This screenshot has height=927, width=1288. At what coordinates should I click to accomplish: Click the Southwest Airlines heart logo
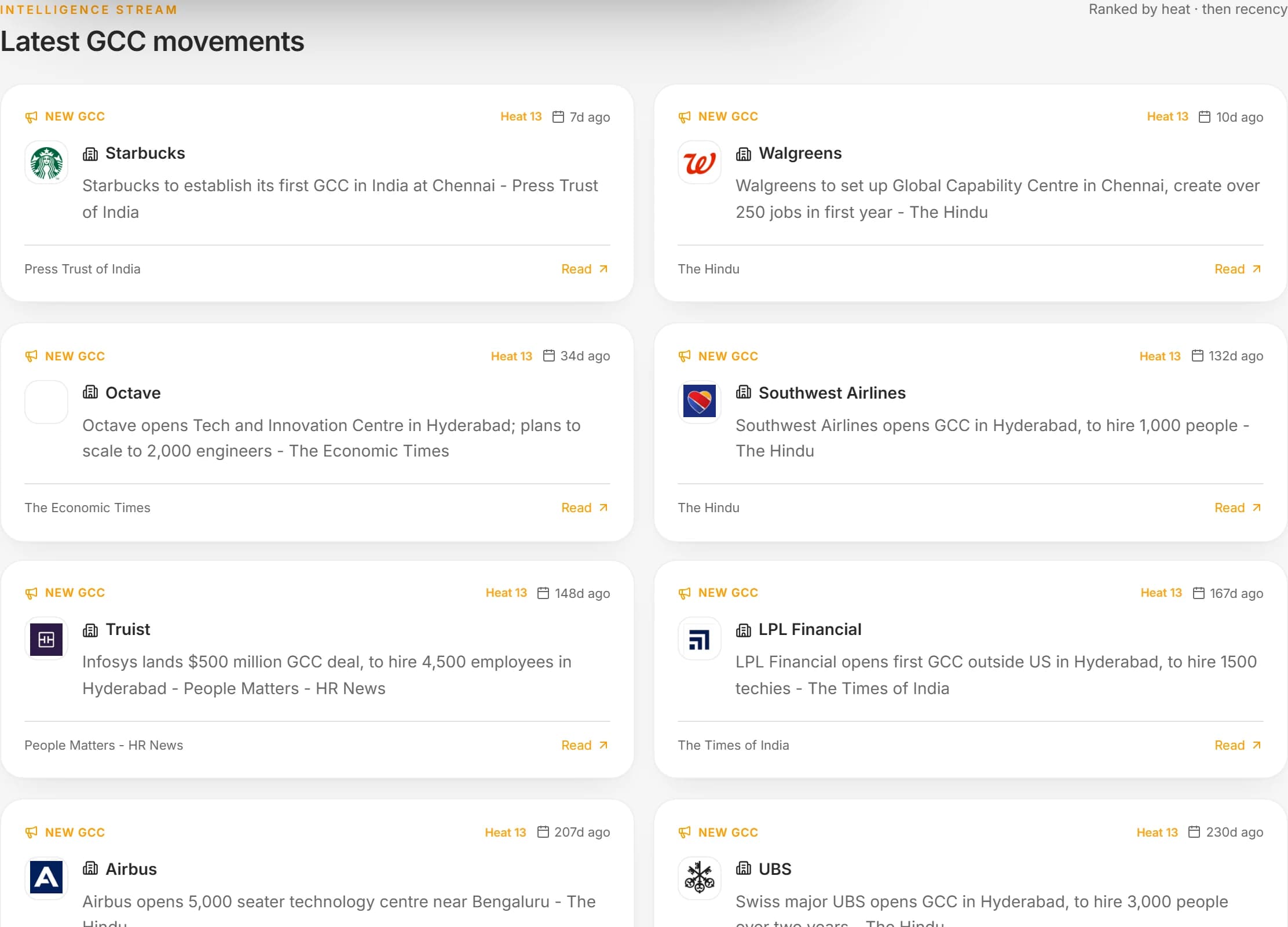(700, 402)
